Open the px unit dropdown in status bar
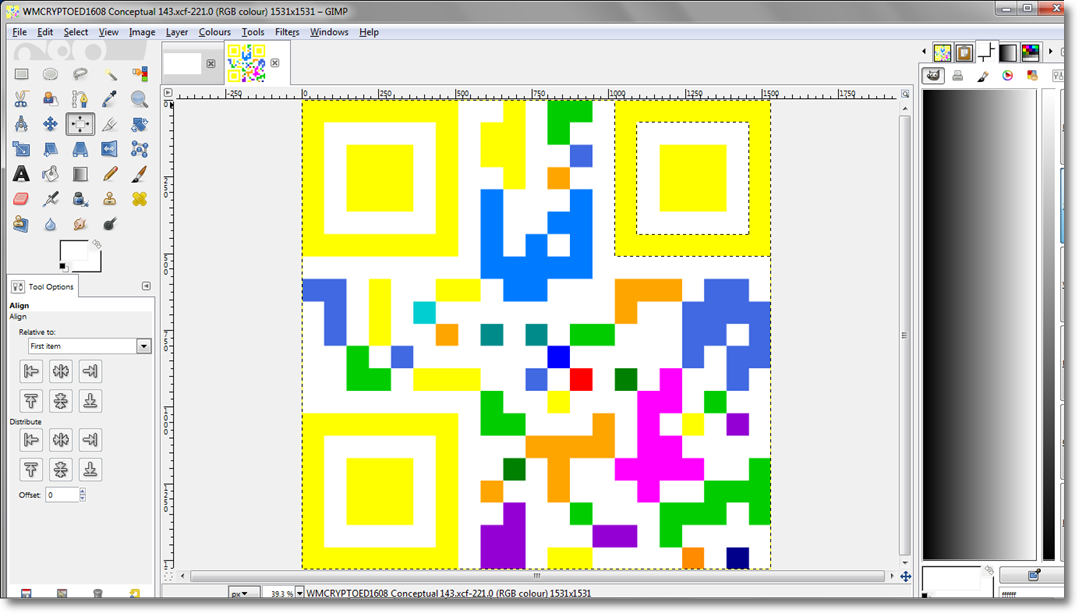Viewport: 1080px width, 615px height. (244, 593)
